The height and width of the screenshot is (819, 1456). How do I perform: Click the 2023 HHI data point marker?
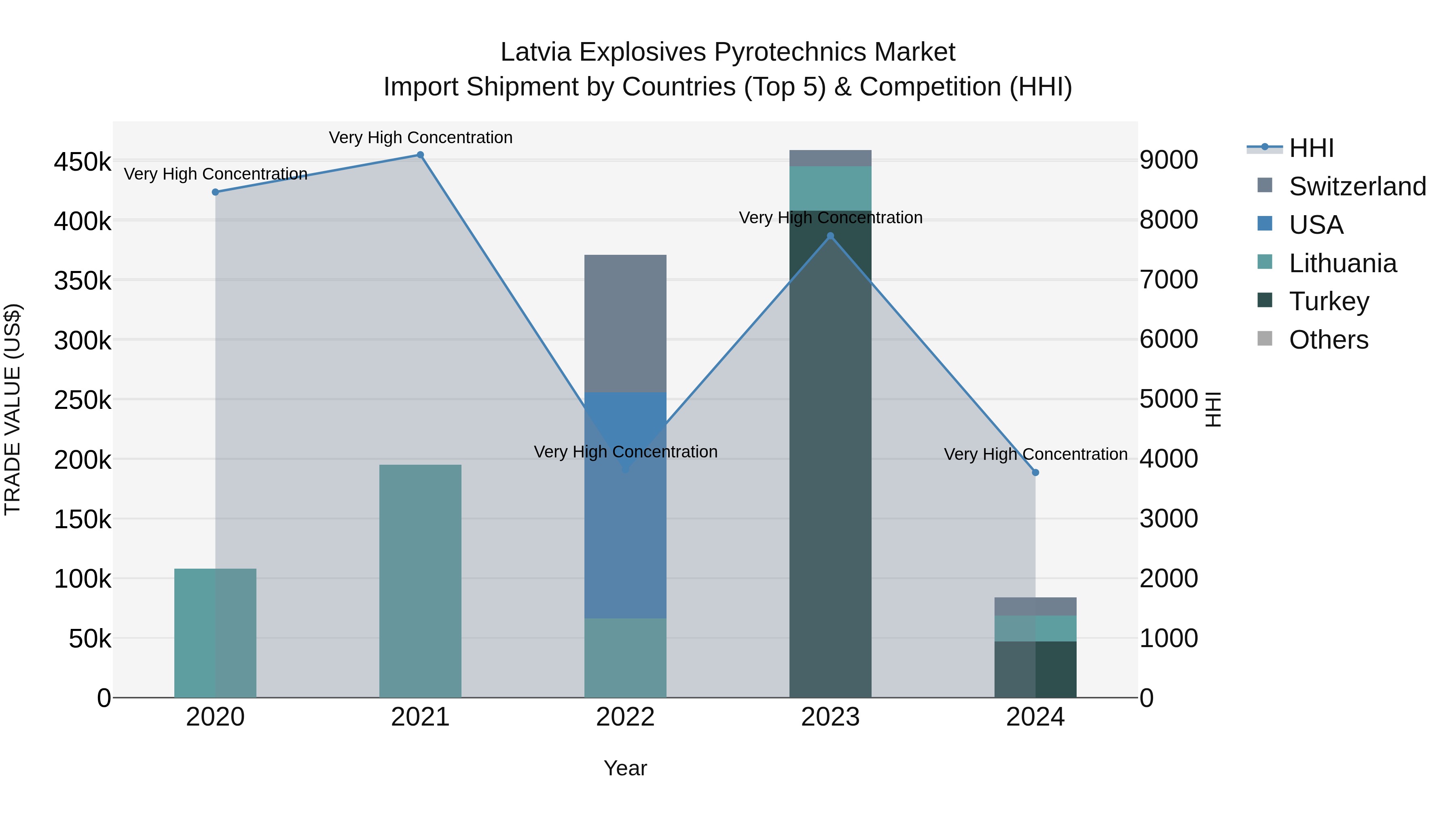point(830,236)
